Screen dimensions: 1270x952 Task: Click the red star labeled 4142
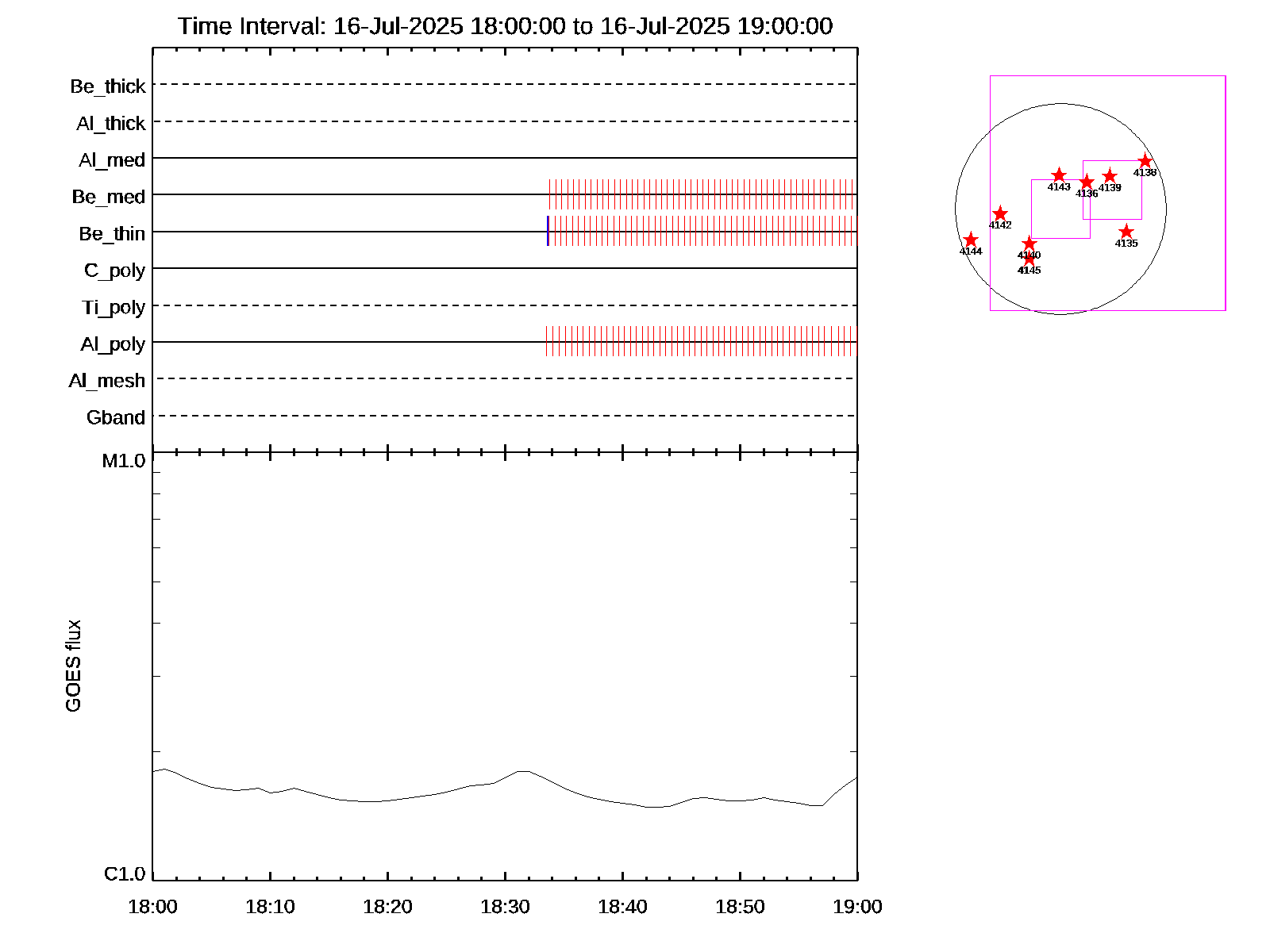pos(1000,213)
